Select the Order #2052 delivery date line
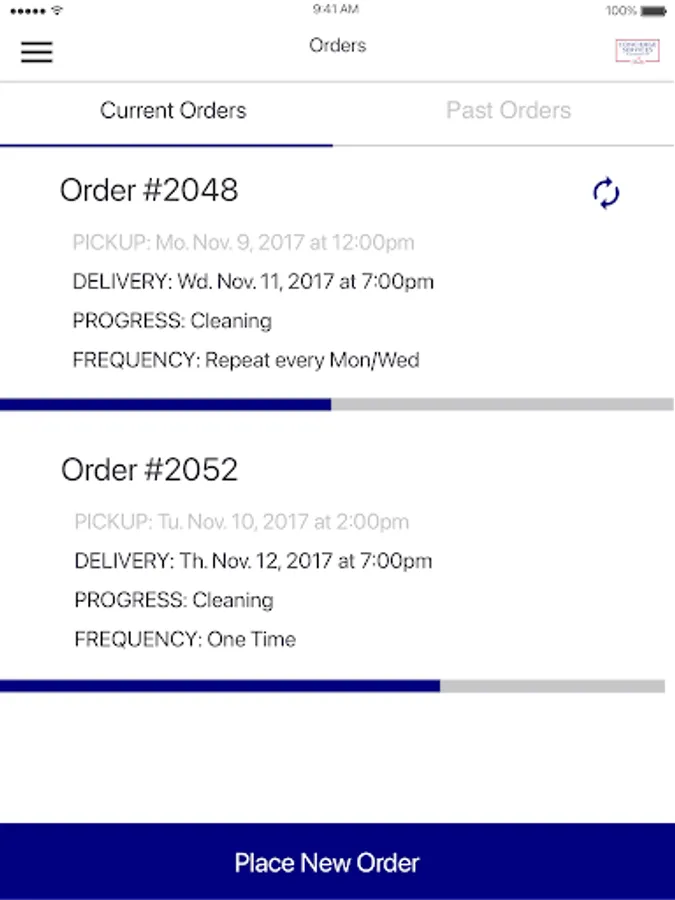 [253, 561]
